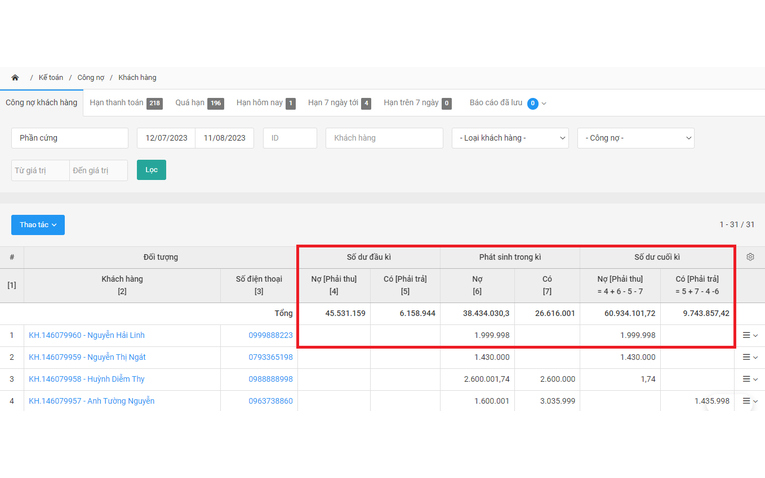Click the Số dư cuối kì header
The image size is (765, 478).
657,257
